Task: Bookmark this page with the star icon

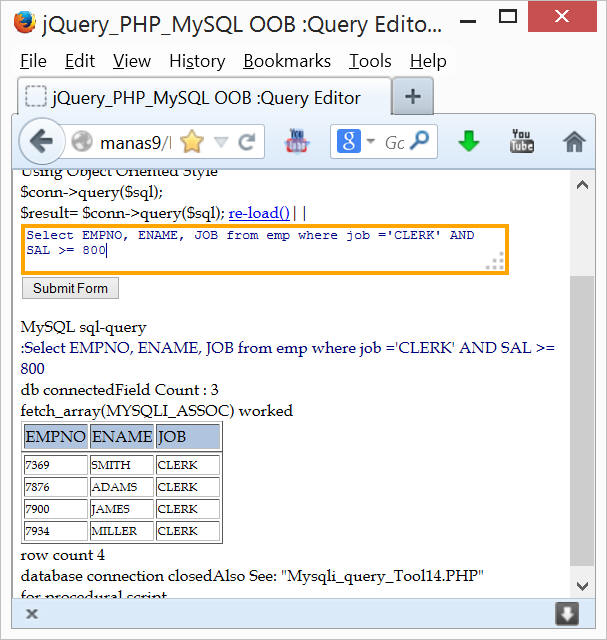Action: coord(191,142)
